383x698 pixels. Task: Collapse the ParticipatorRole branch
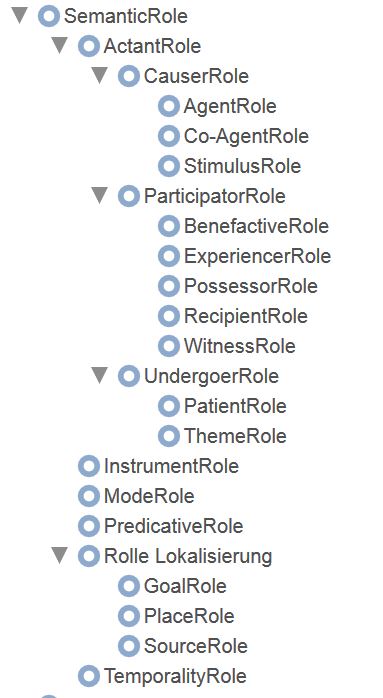click(99, 195)
